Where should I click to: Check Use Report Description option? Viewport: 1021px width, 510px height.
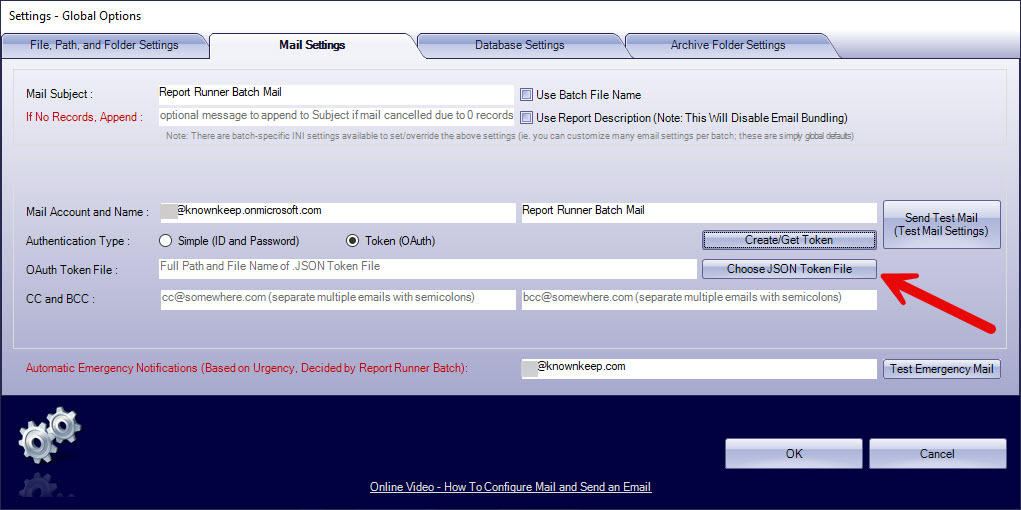point(527,118)
